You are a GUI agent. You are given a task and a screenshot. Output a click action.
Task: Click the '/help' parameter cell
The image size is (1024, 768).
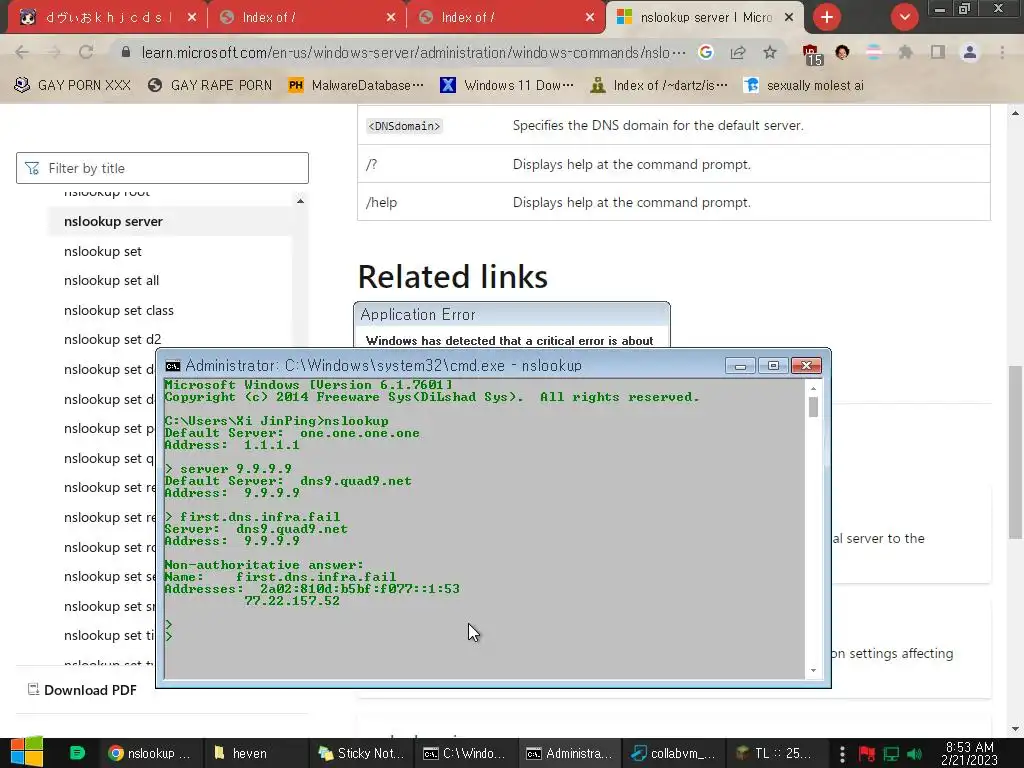[381, 202]
